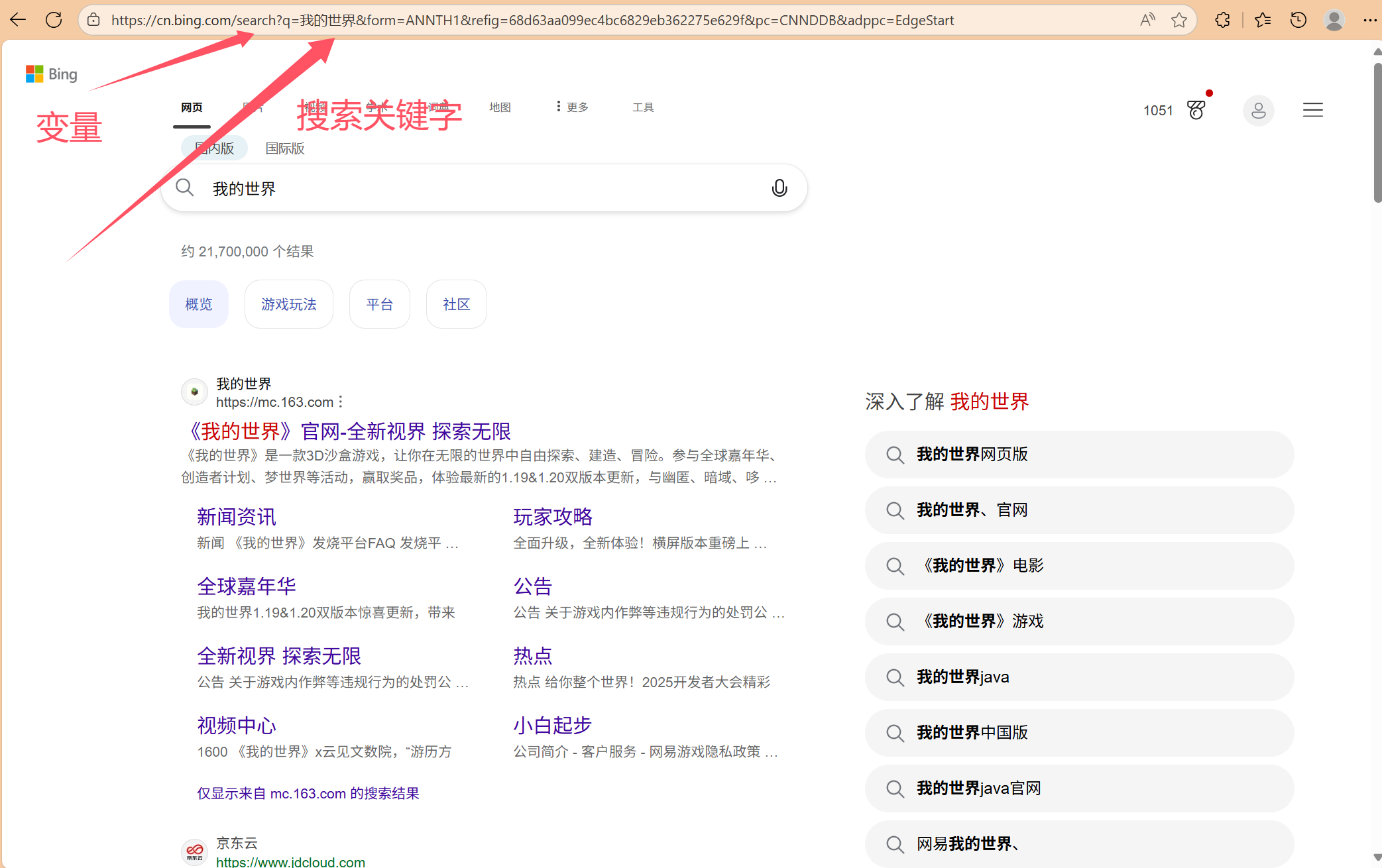Image resolution: width=1382 pixels, height=868 pixels.
Task: Open the 新闻资讯 sublink
Action: [237, 517]
